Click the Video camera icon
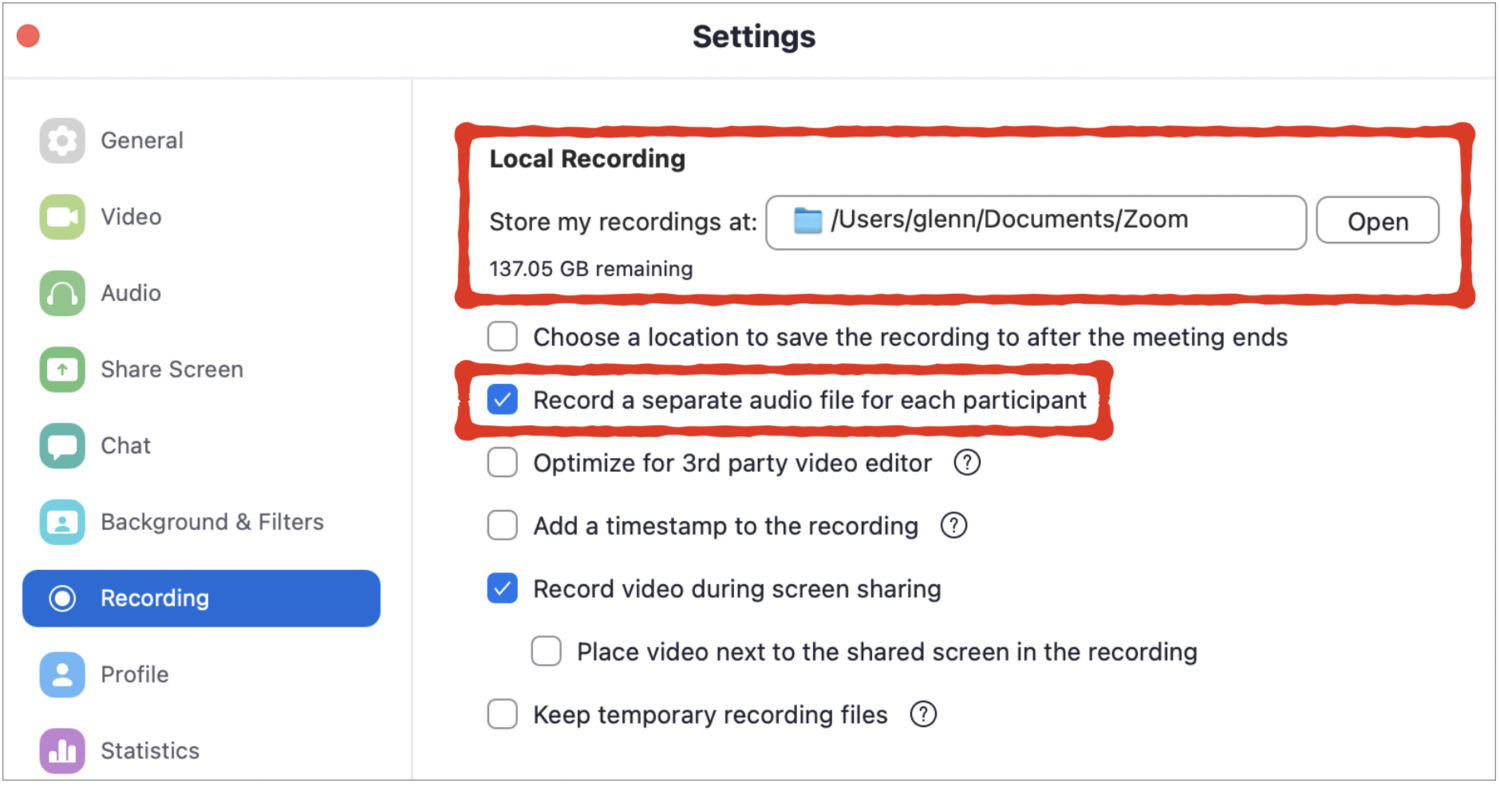The height and width of the screenshot is (787, 1500). point(62,217)
